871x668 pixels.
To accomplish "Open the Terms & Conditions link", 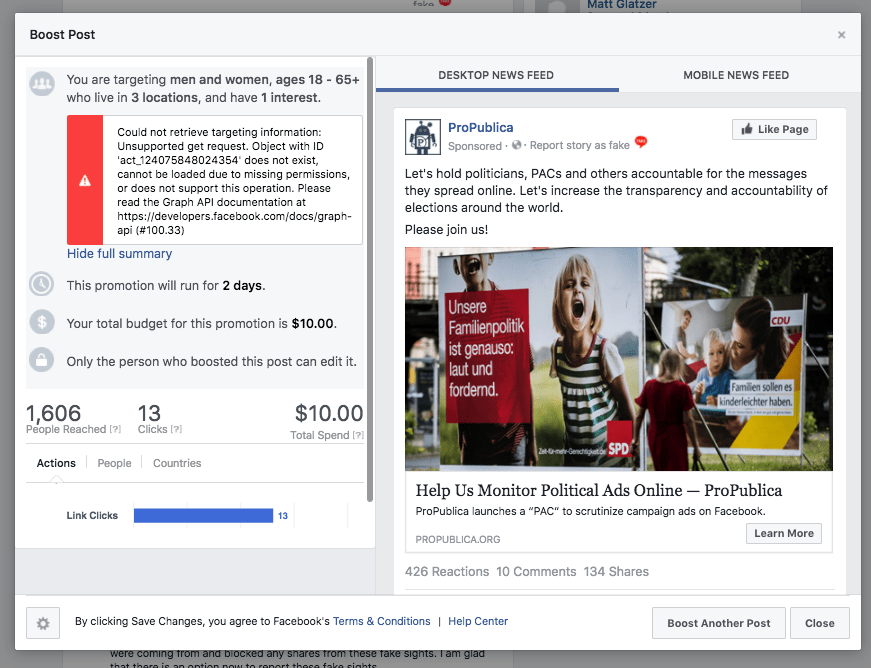I will 382,621.
